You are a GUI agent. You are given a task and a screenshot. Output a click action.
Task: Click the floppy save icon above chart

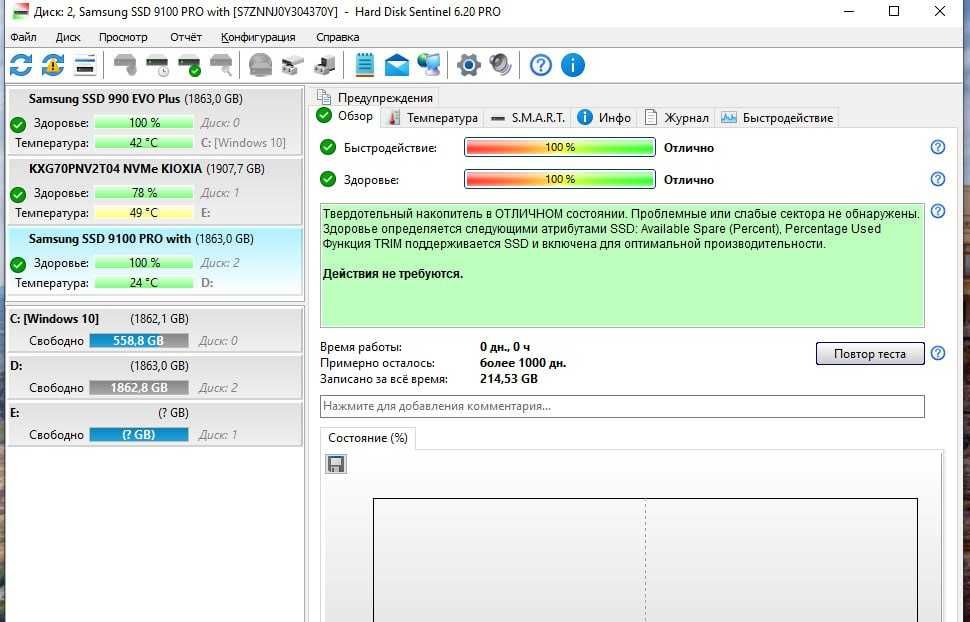pyautogui.click(x=336, y=464)
